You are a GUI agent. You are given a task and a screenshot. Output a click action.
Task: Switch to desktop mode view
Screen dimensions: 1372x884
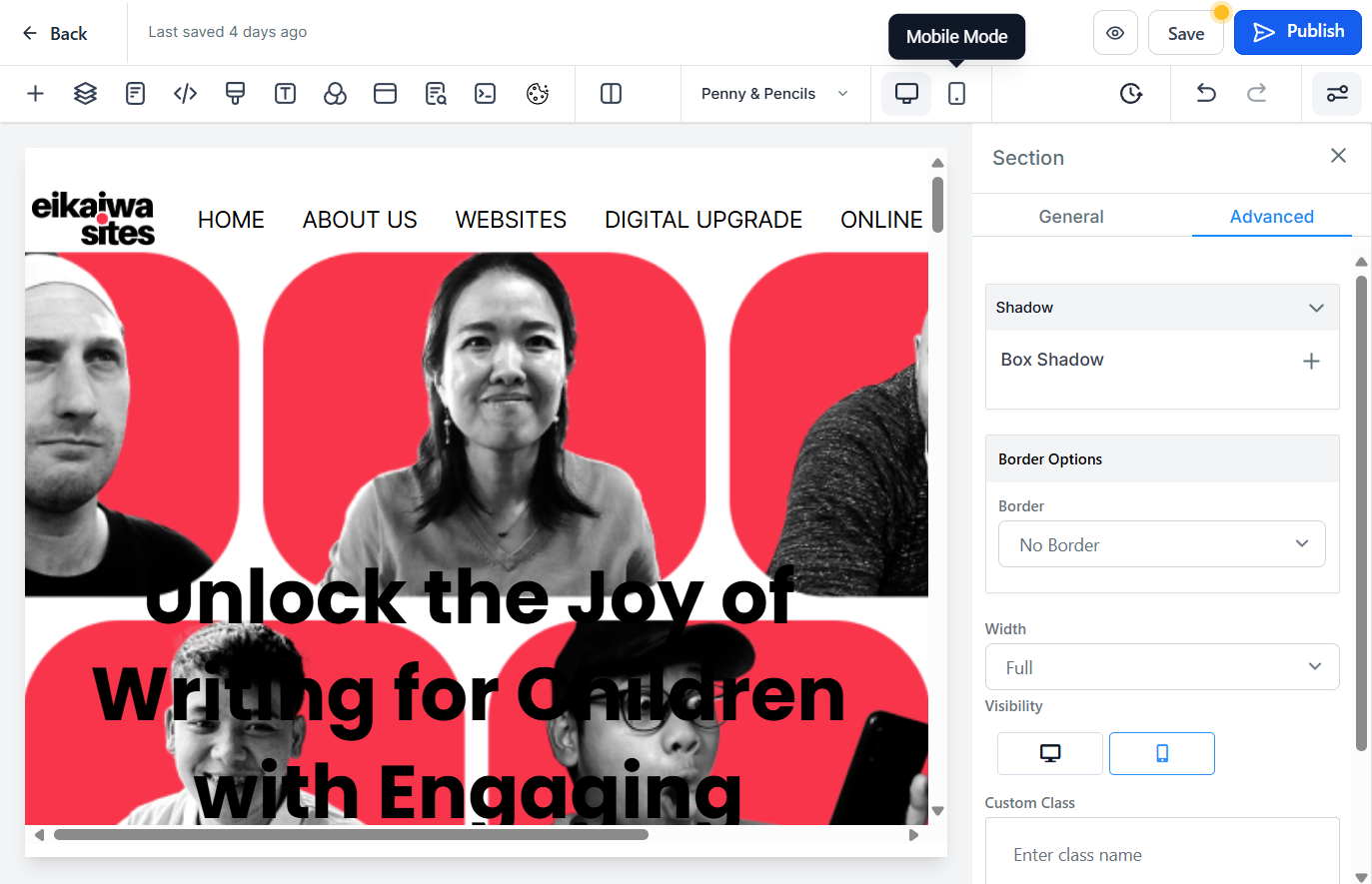906,94
